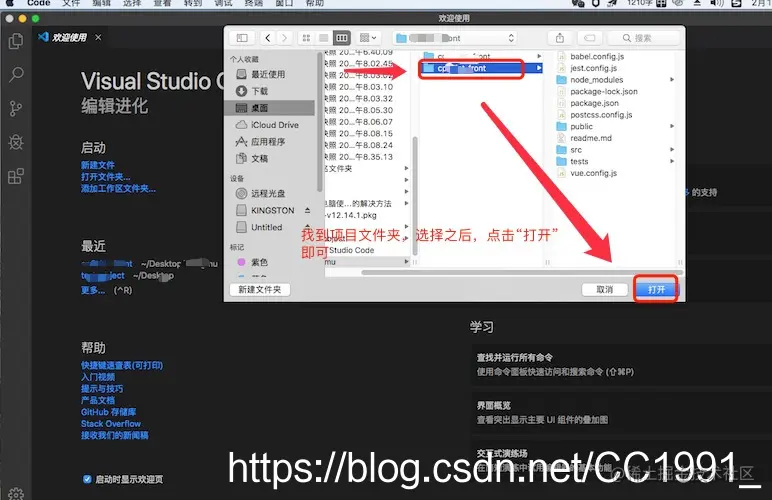Click the 新建文件夹 button
772x500 pixels.
tap(260, 289)
